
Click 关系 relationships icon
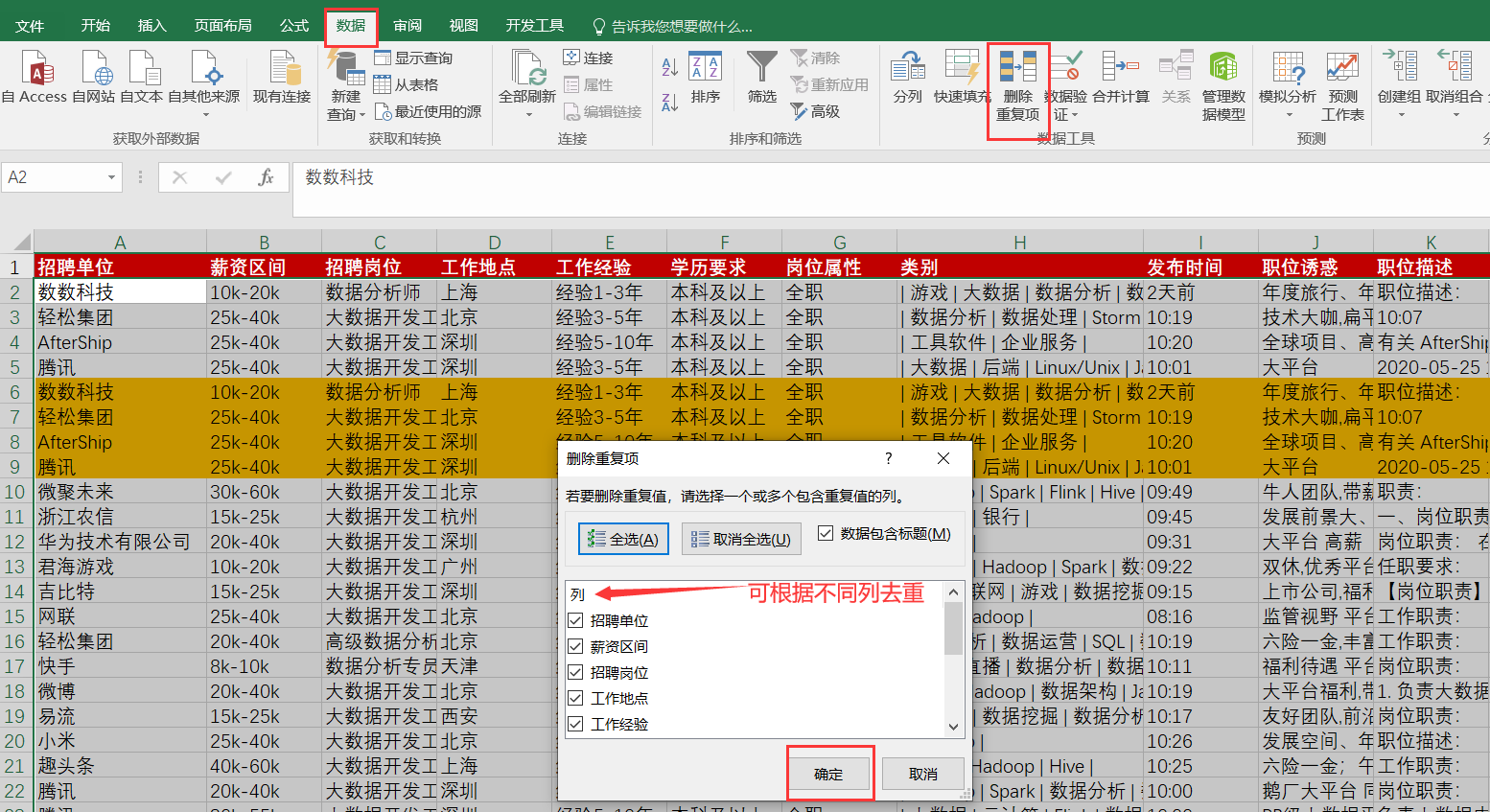click(x=1176, y=78)
